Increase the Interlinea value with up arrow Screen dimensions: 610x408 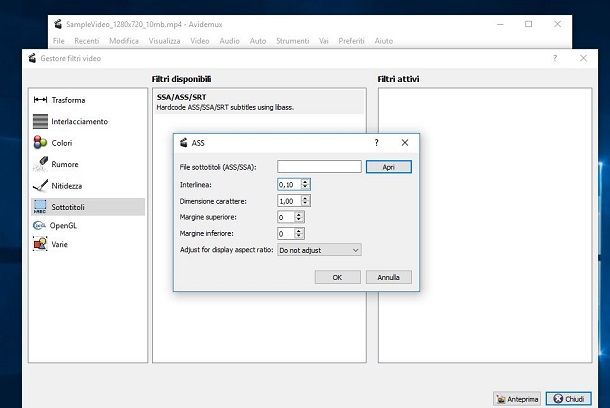[x=305, y=182]
